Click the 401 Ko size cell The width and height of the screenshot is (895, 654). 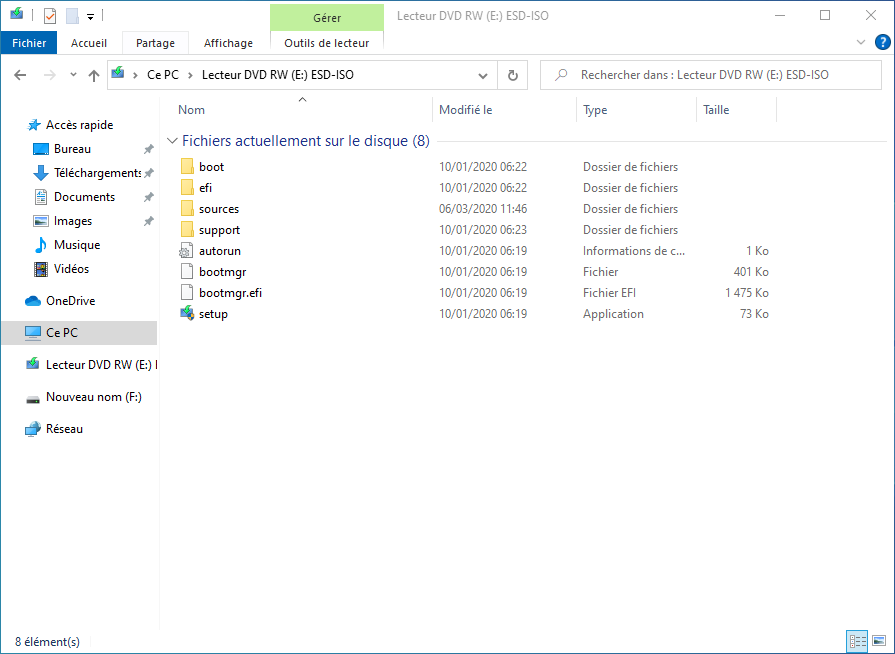tap(751, 272)
